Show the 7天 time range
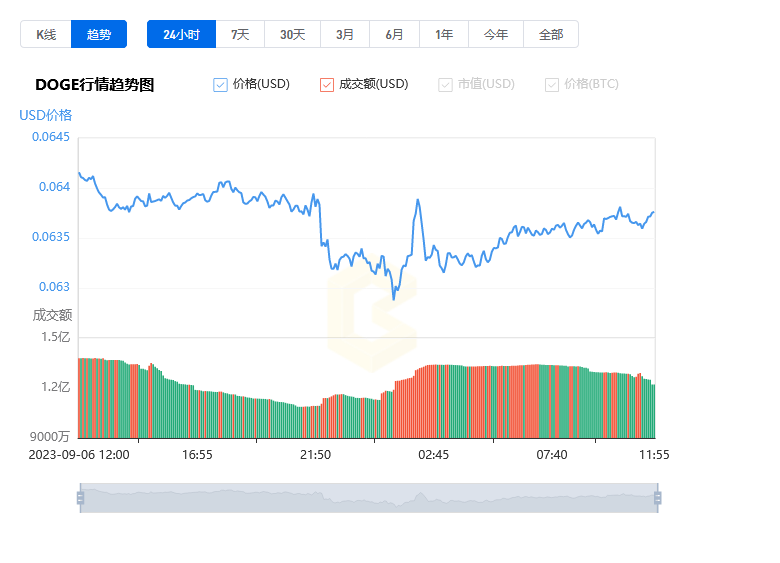 coord(240,34)
